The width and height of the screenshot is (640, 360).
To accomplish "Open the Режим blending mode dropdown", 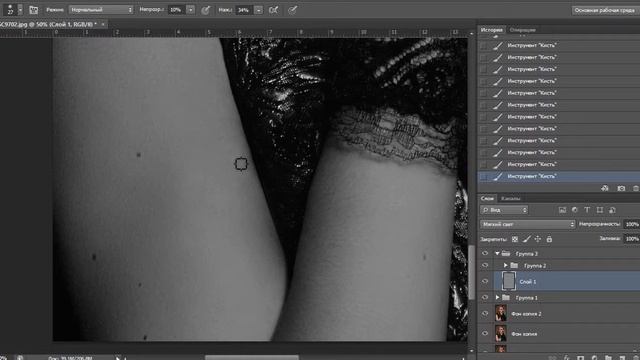I will coord(101,9).
